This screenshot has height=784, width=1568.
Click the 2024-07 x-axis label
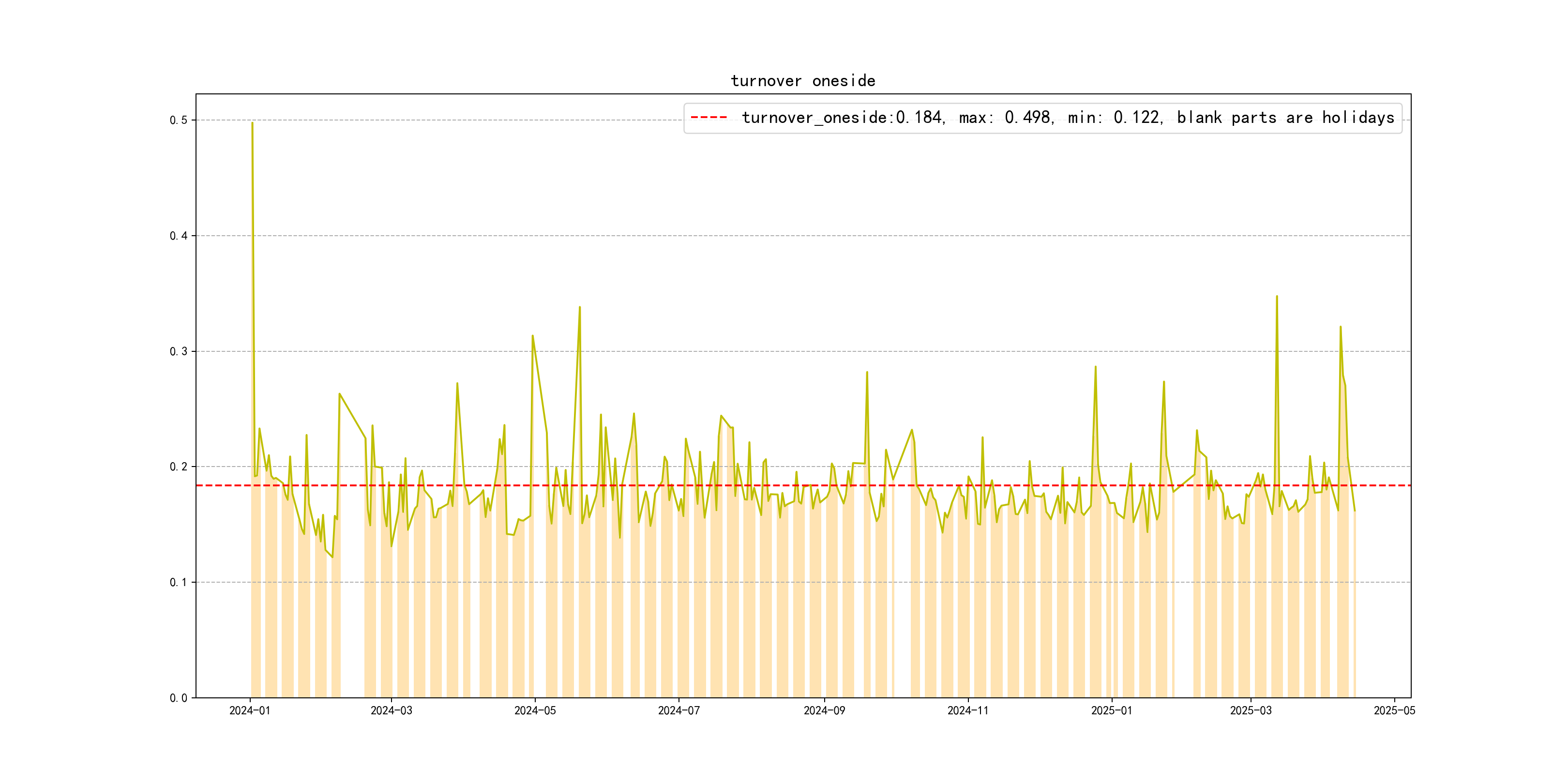coord(678,710)
